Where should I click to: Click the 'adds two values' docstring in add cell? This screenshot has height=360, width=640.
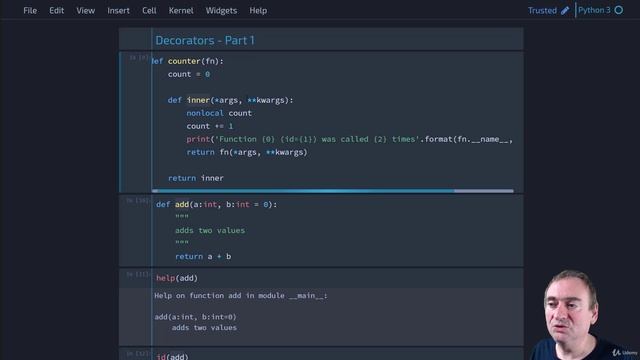click(210, 231)
